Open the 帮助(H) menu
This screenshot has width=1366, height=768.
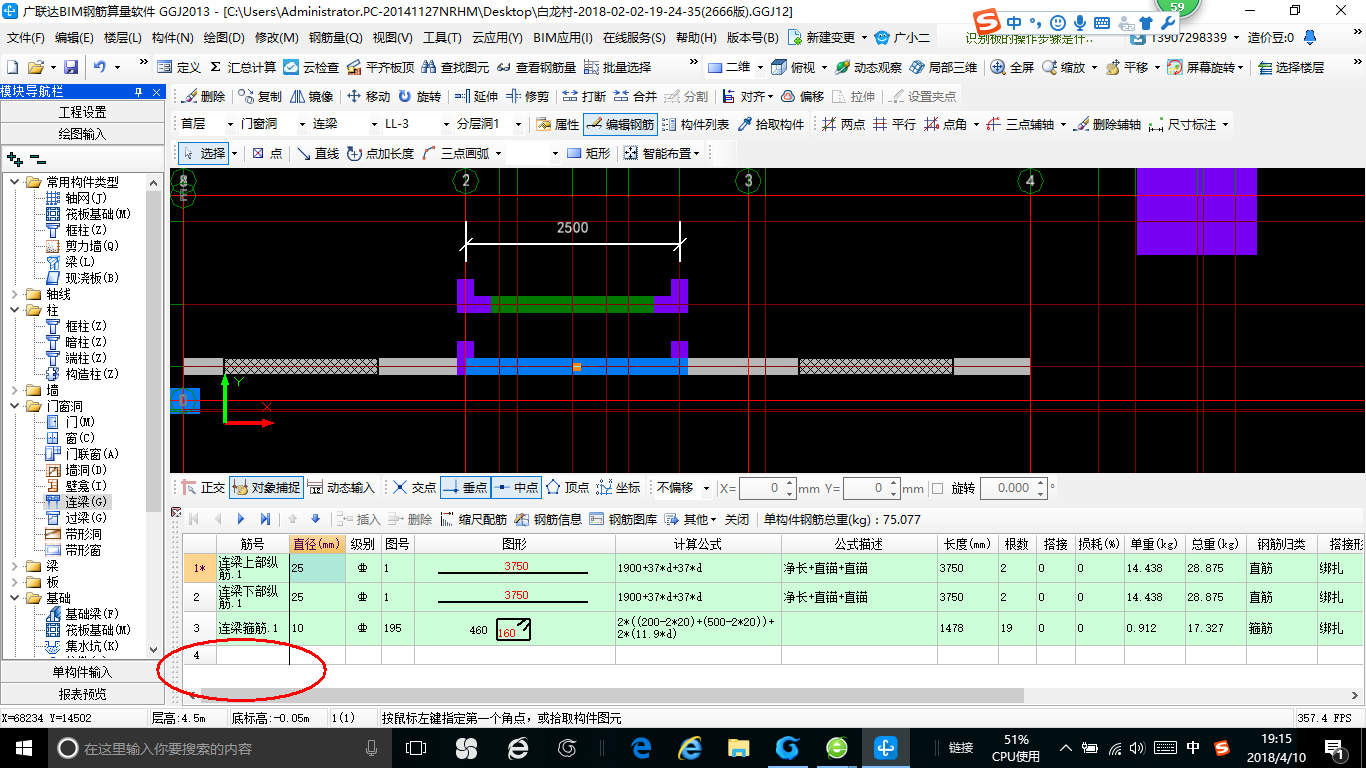click(696, 38)
